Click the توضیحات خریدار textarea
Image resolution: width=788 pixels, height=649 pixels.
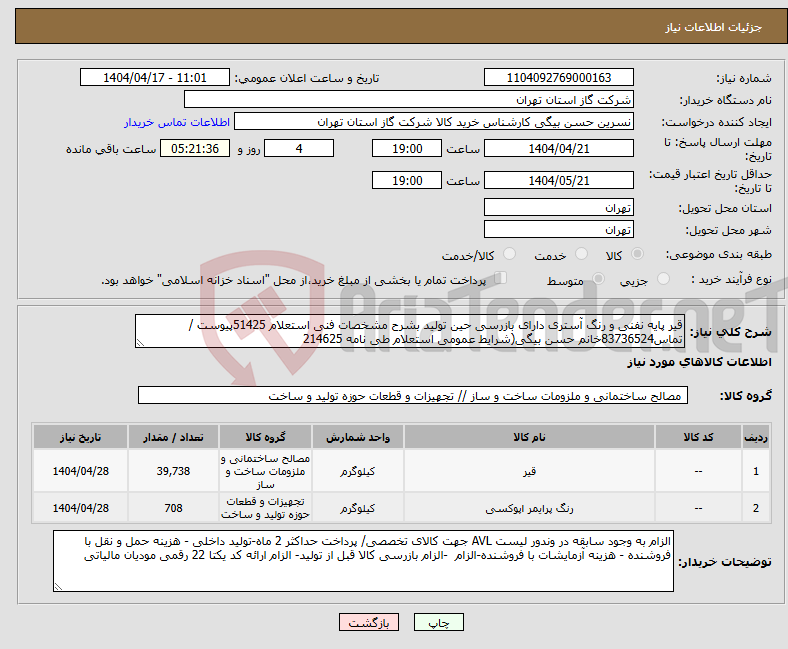click(x=363, y=561)
